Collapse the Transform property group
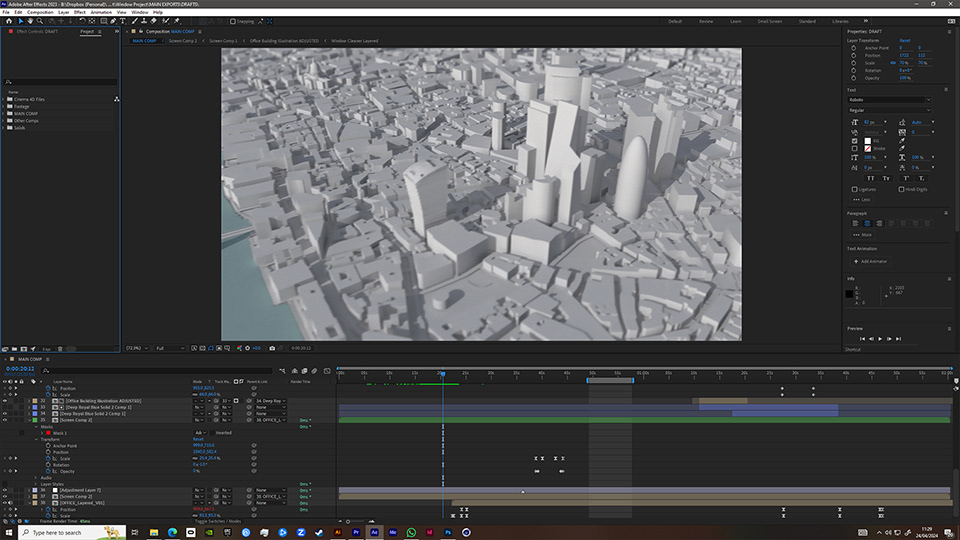Viewport: 960px width, 540px height. pyautogui.click(x=36, y=439)
